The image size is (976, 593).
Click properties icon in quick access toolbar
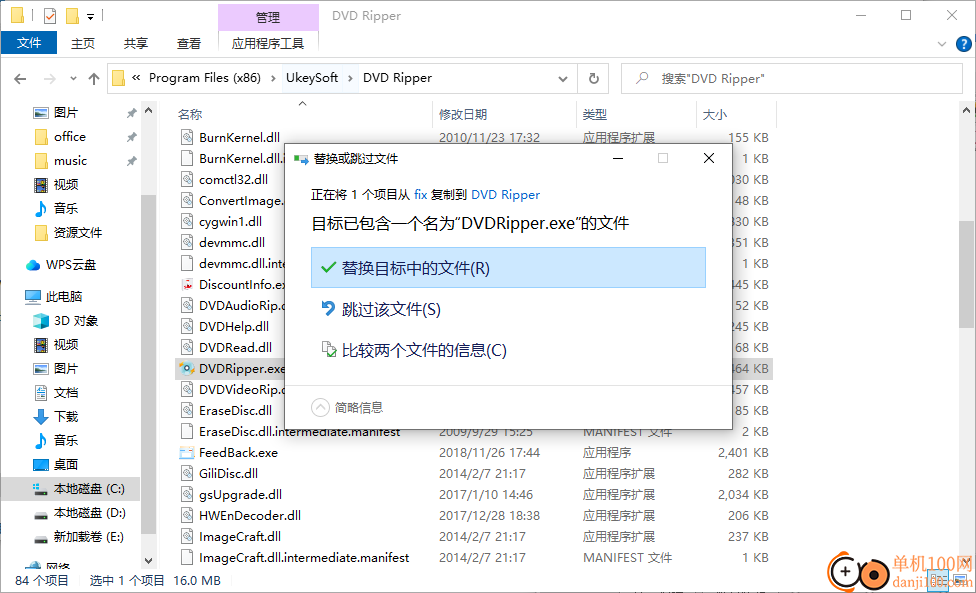coord(50,16)
